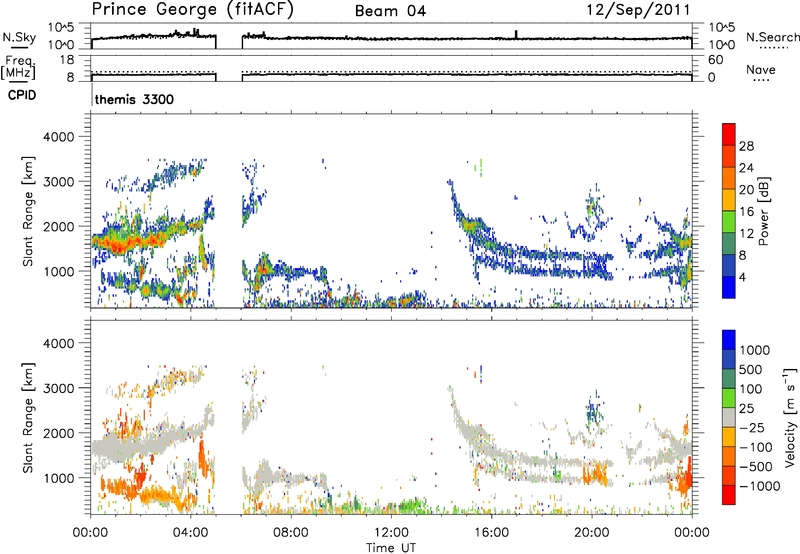
Task: Click the velocity panel 'Slant Range [km]' label
Action: 28,417
